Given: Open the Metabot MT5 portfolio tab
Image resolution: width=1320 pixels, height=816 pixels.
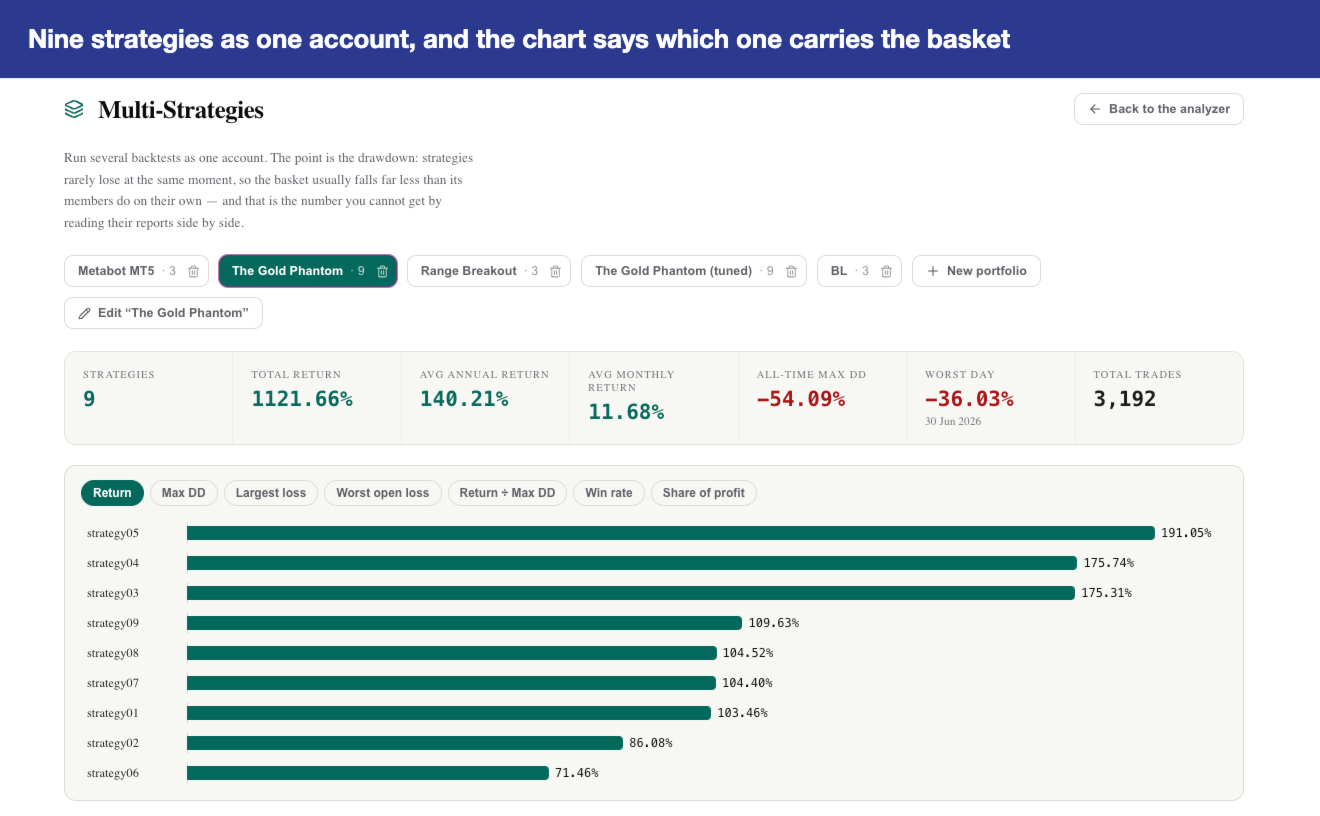Looking at the screenshot, I should pyautogui.click(x=116, y=271).
